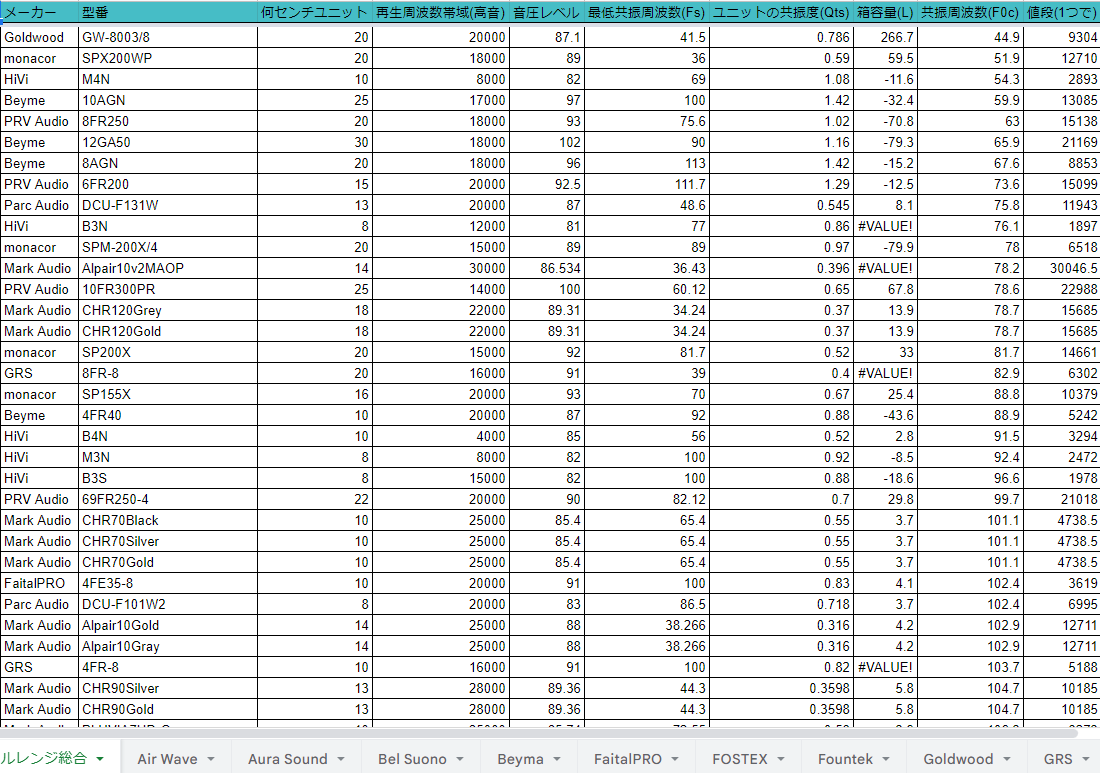Select the SP155X model cell
This screenshot has height=773, width=1100.
pyautogui.click(x=168, y=394)
